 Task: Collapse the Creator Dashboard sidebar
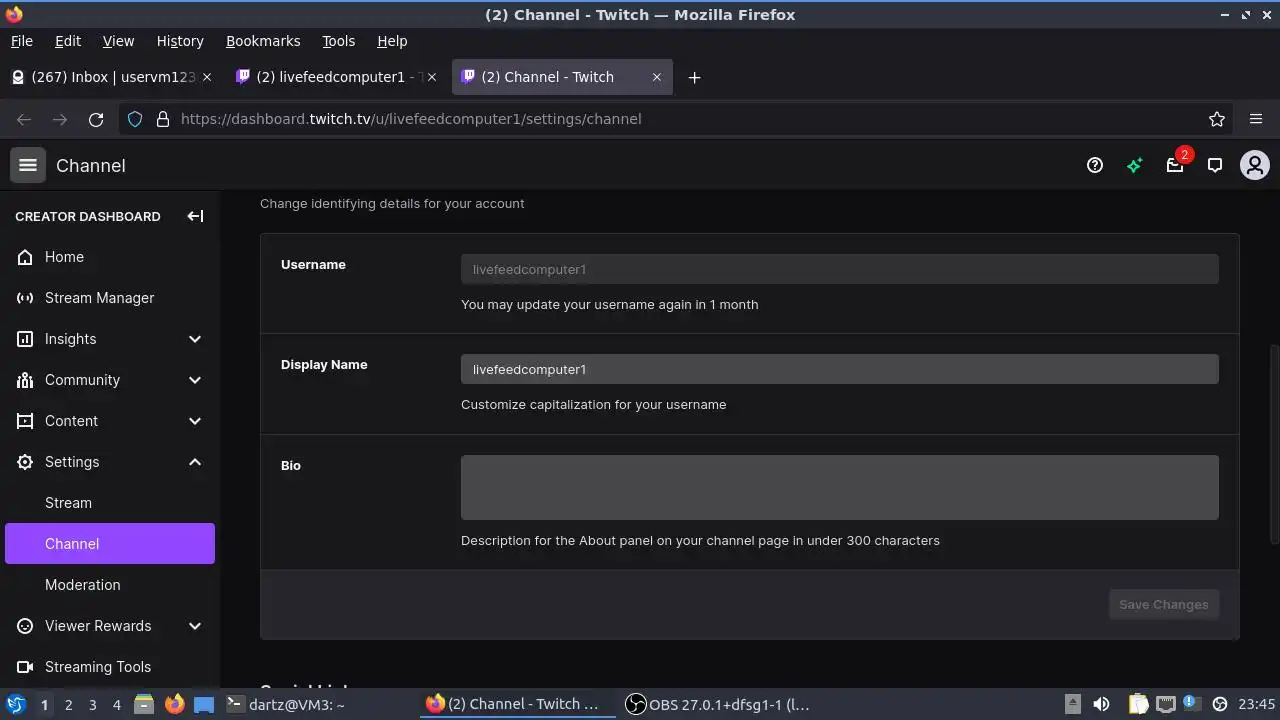pos(195,216)
